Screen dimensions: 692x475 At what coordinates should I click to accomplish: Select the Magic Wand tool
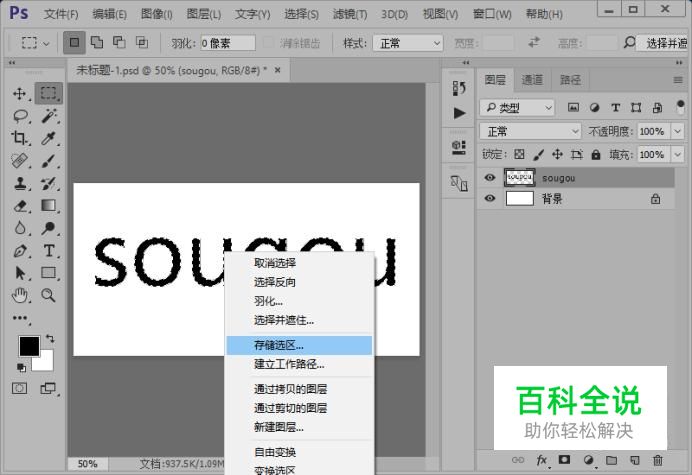tap(49, 116)
